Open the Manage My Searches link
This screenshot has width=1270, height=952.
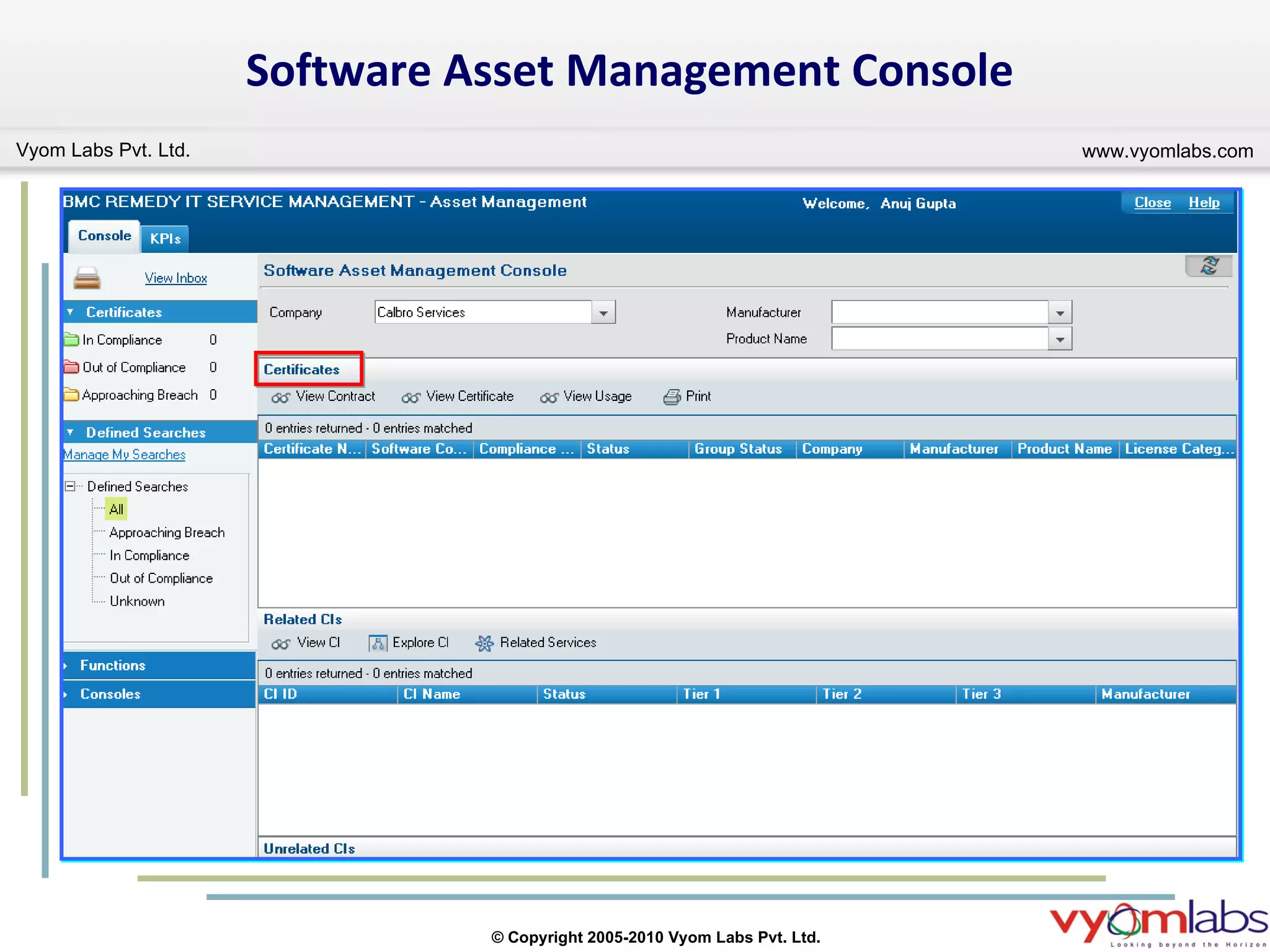(124, 454)
